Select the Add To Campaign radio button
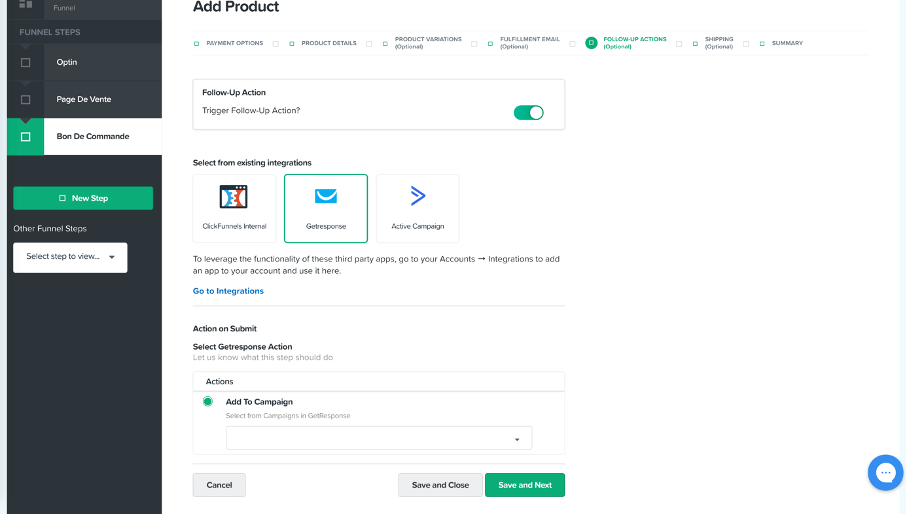The width and height of the screenshot is (906, 514). point(208,401)
